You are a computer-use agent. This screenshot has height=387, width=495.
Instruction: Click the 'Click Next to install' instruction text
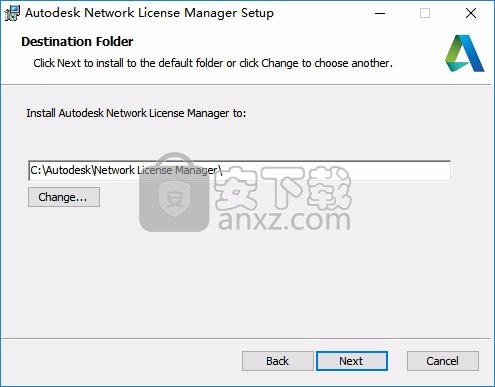pyautogui.click(x=213, y=63)
